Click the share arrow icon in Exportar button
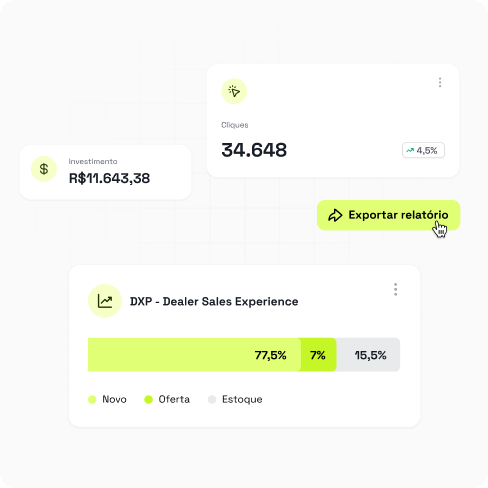Screen dimensions: 488x488 click(335, 215)
